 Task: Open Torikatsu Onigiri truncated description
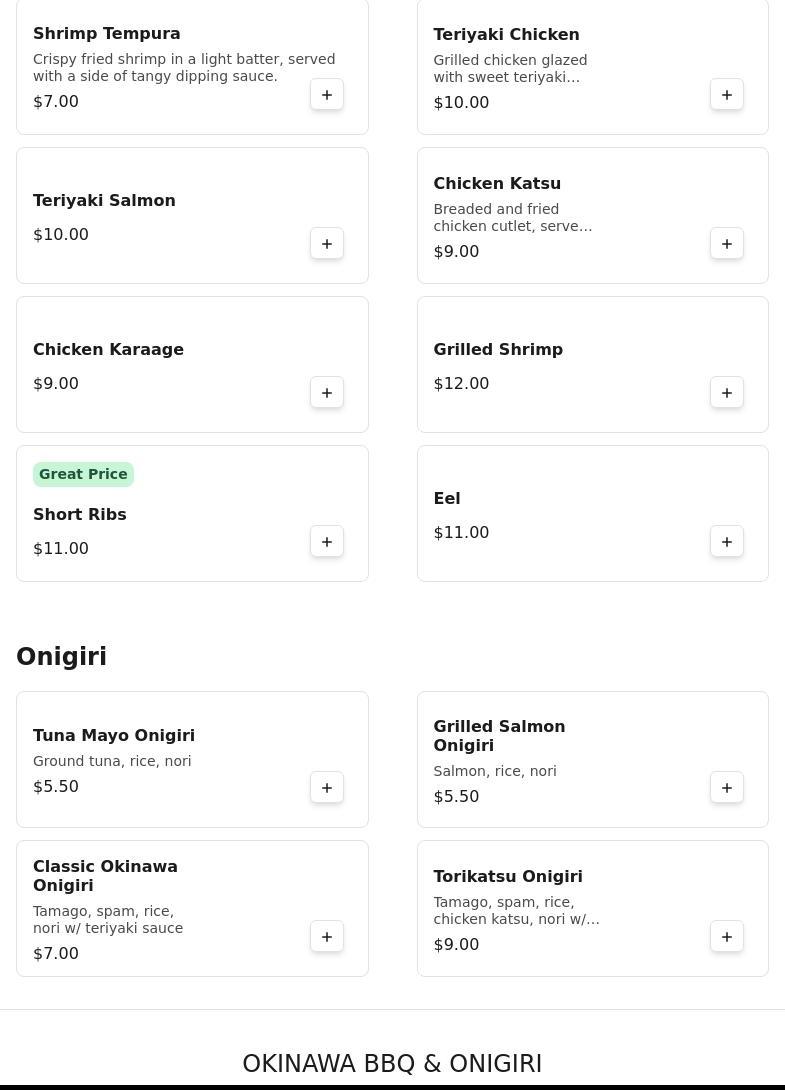coord(516,911)
